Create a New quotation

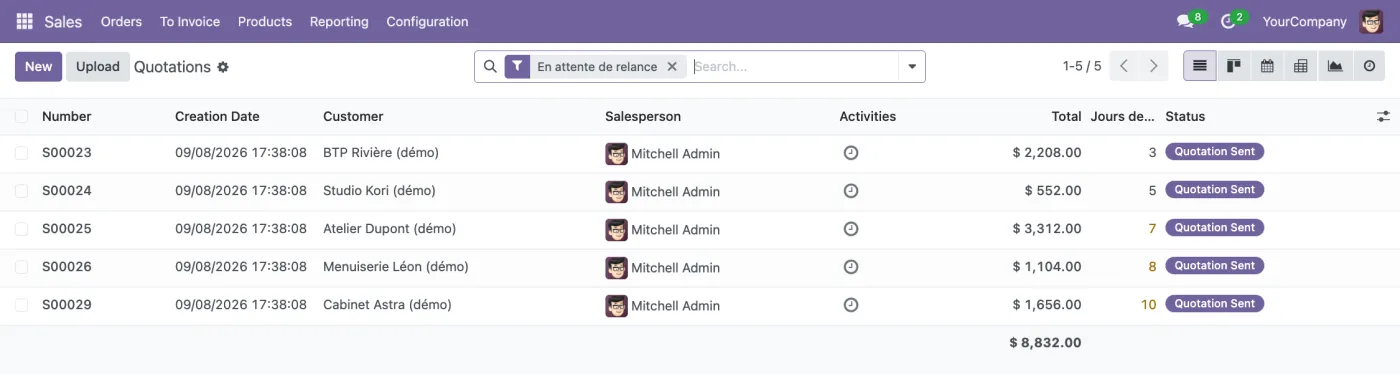click(x=38, y=67)
